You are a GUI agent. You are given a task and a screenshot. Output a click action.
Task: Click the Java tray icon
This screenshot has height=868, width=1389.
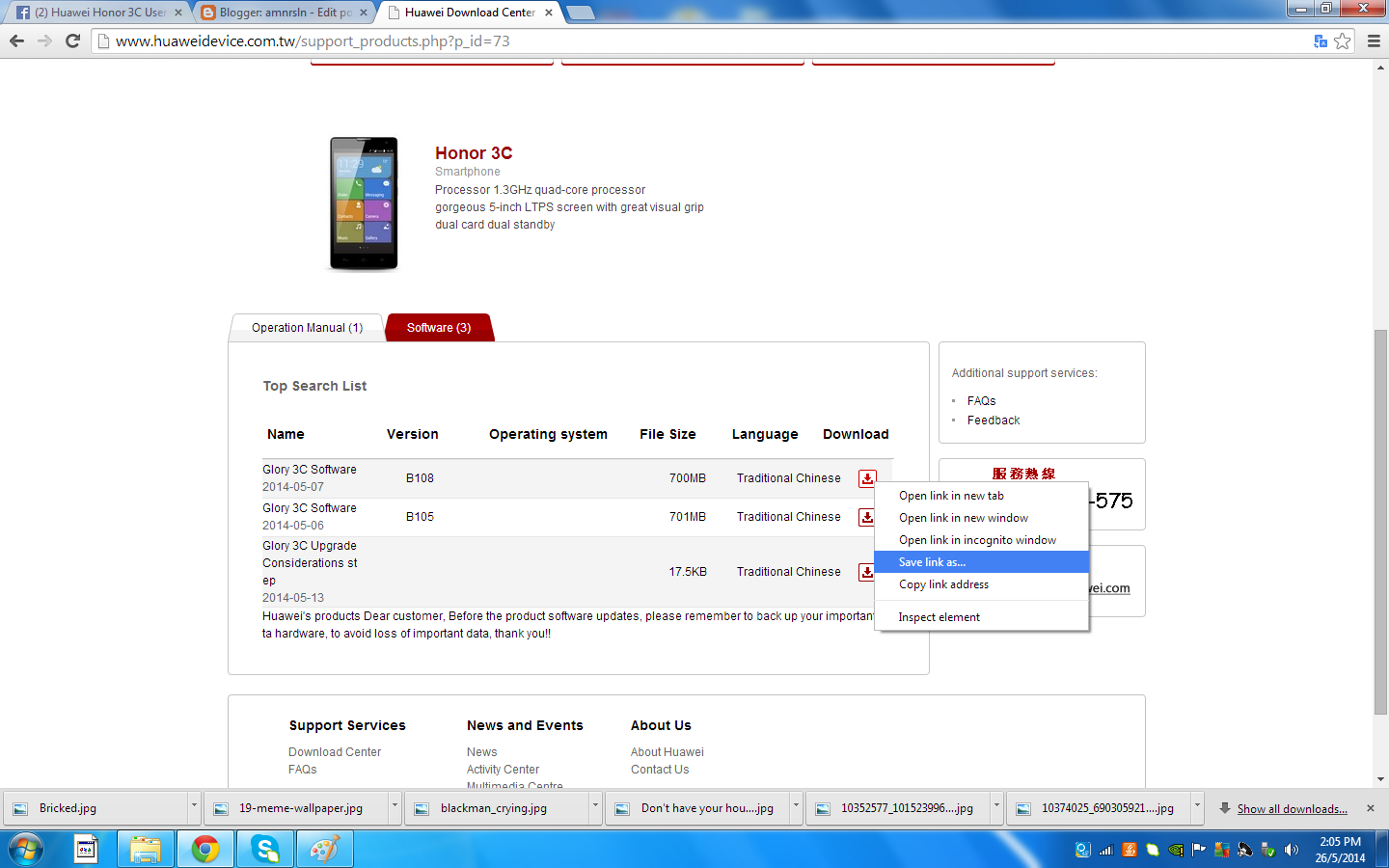(x=1130, y=850)
